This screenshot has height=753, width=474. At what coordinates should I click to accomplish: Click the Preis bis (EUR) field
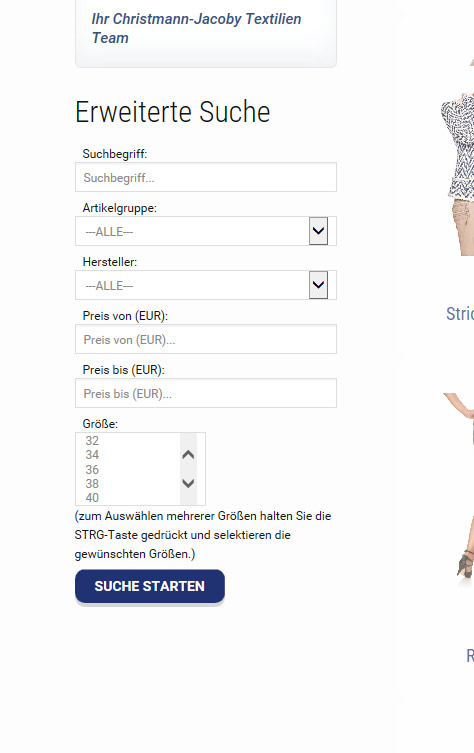point(206,393)
